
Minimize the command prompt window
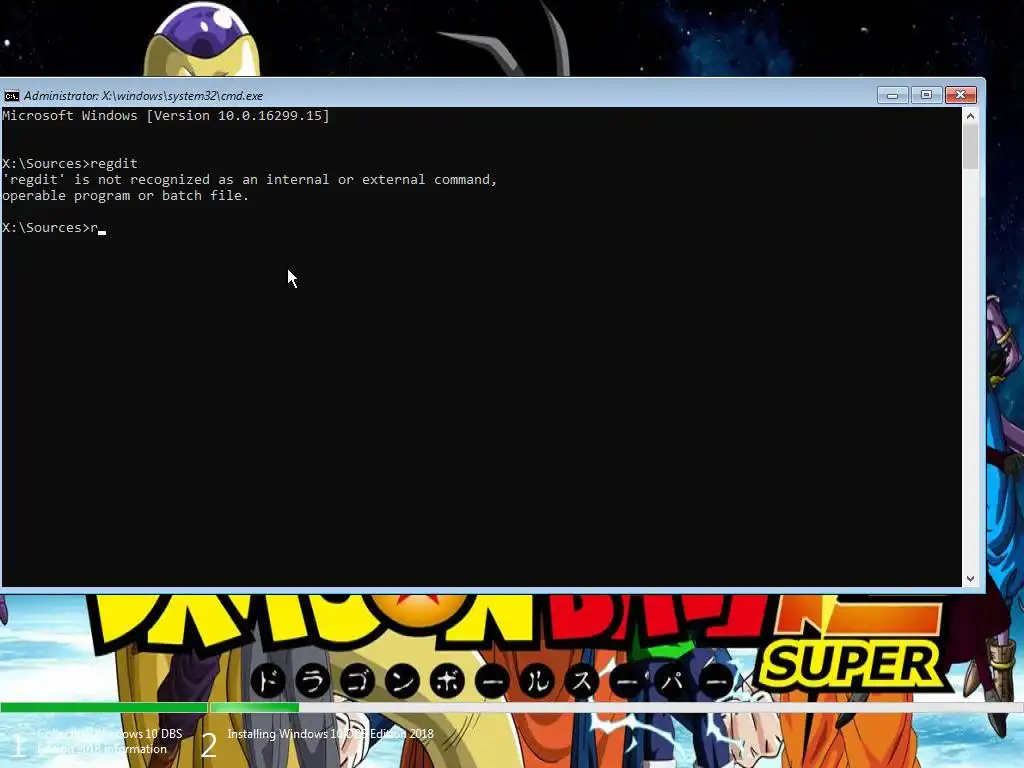pyautogui.click(x=893, y=95)
